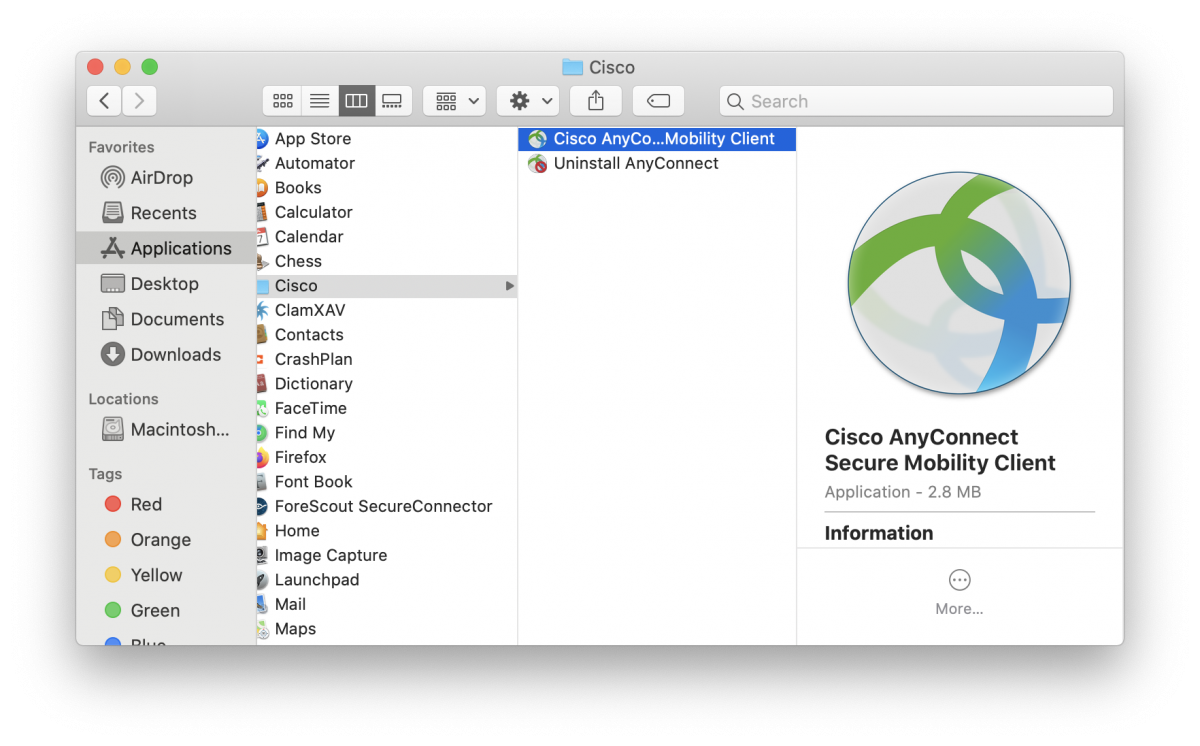Select the Cisco folder row
This screenshot has height=746, width=1200.
387,286
